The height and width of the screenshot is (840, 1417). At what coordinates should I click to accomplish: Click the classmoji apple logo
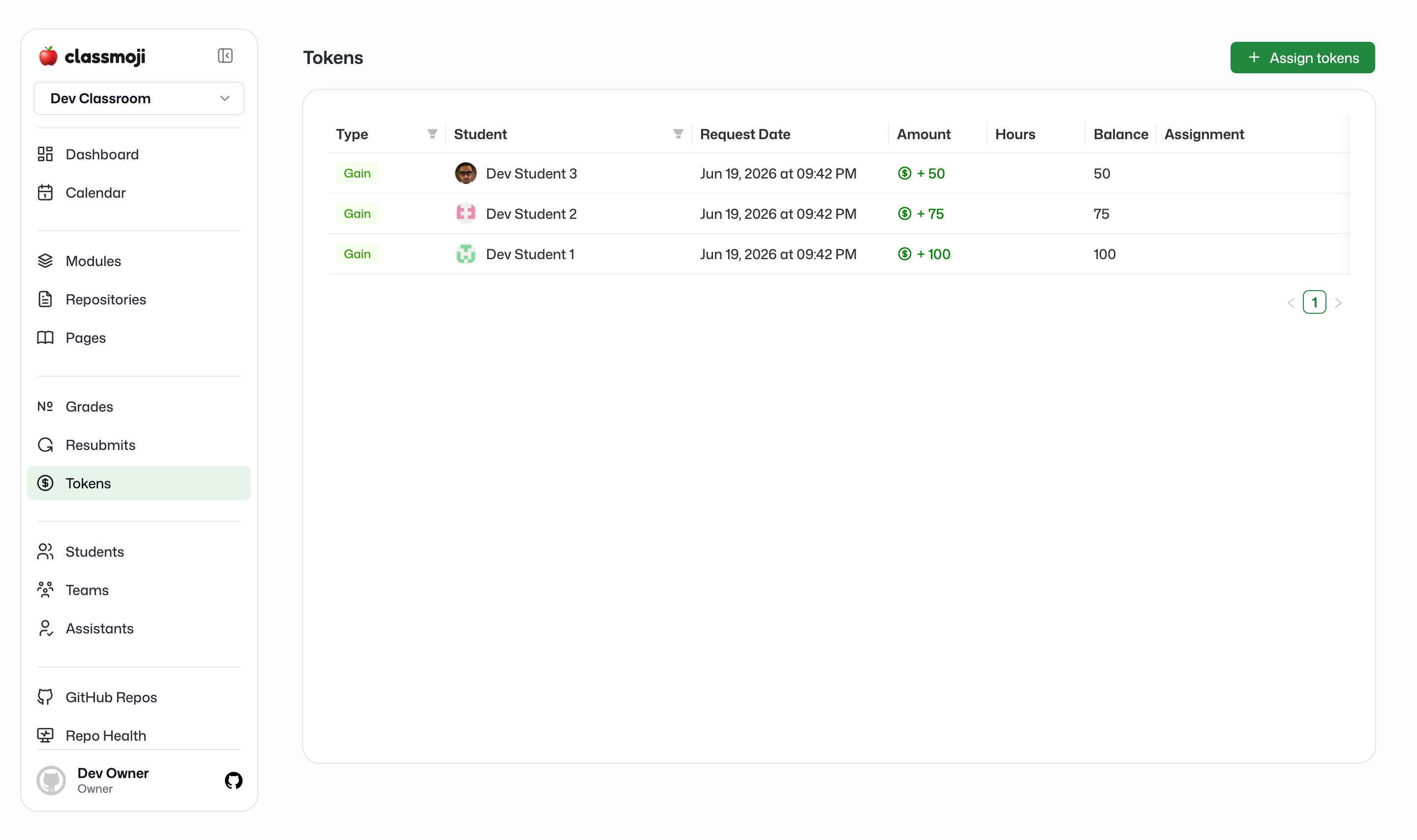click(48, 56)
